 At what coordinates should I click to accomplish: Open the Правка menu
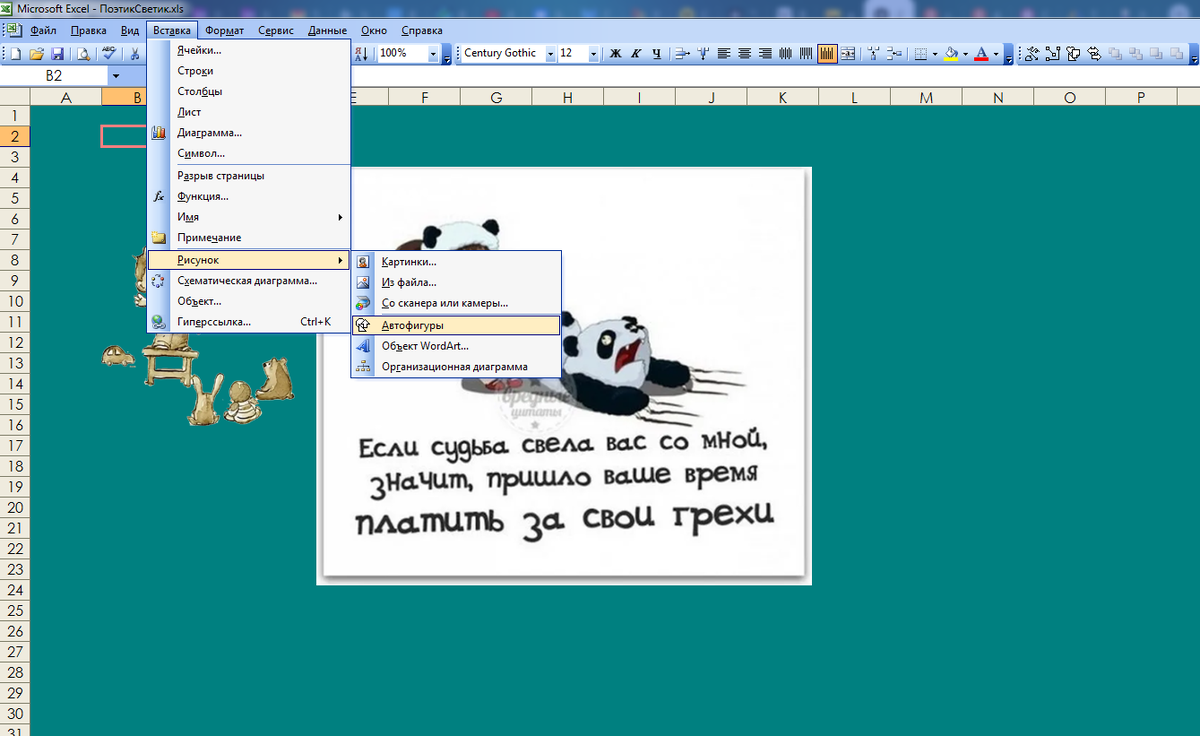click(89, 31)
